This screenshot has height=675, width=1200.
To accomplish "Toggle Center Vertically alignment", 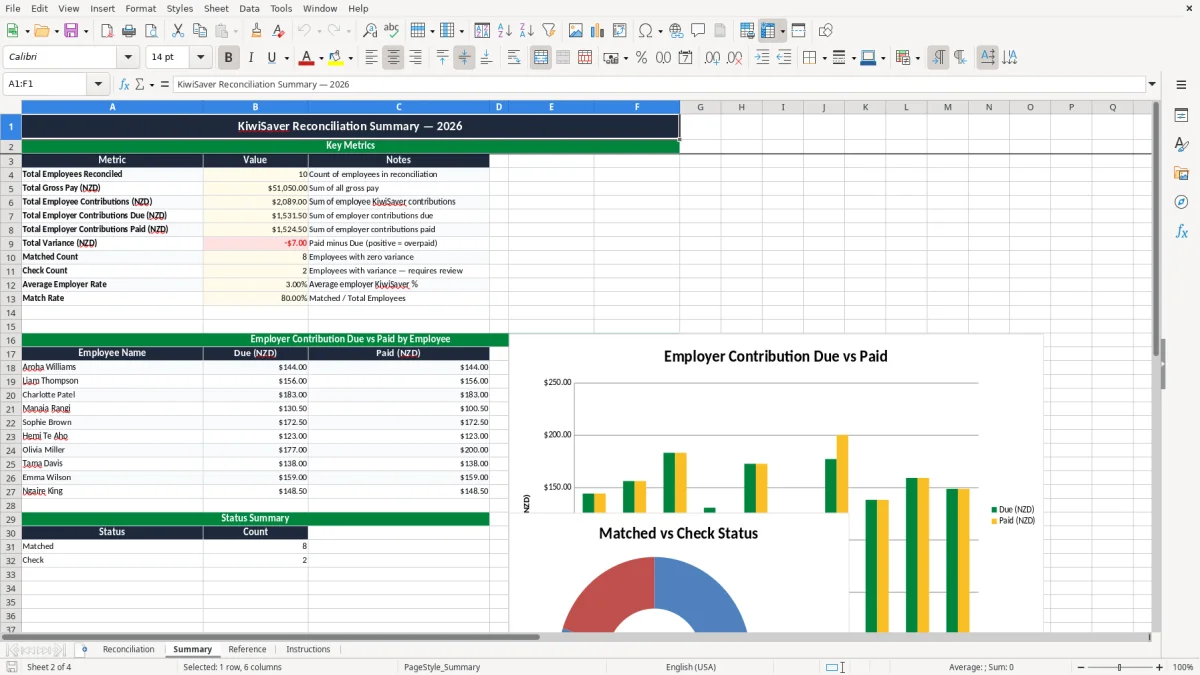I will (464, 58).
